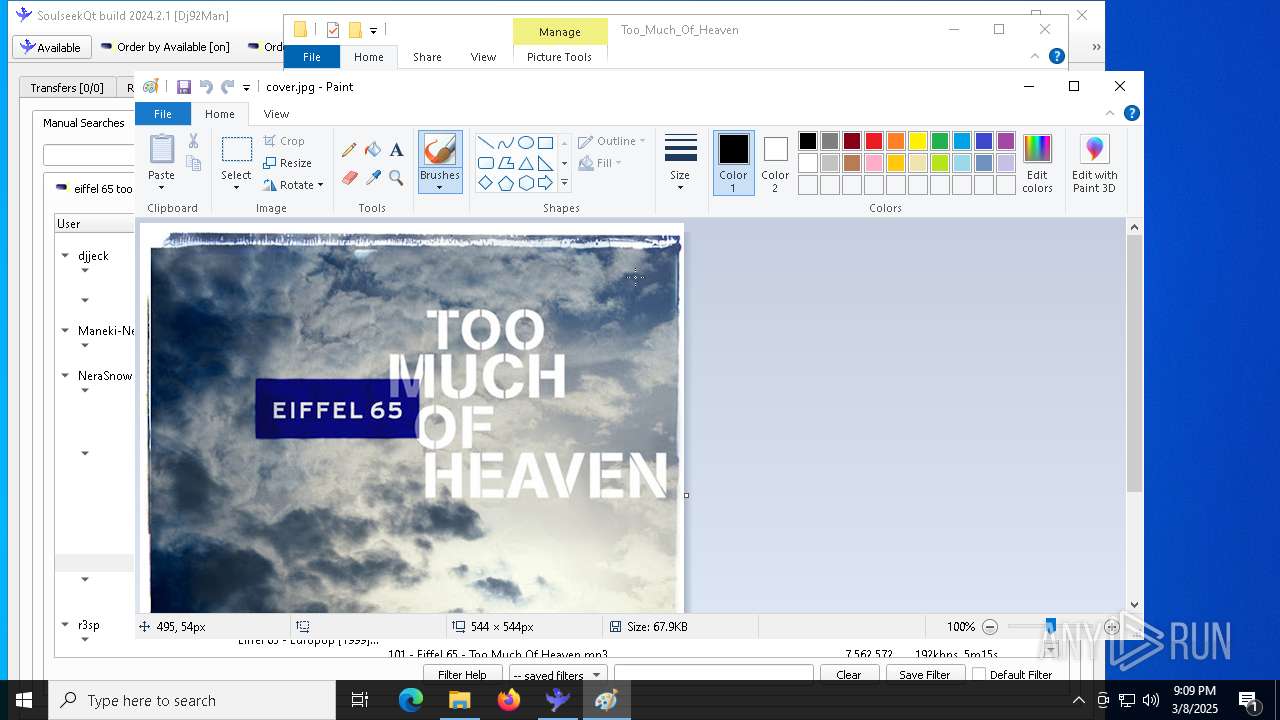Open Soulseek Transfers tab
The height and width of the screenshot is (720, 1280).
coord(67,88)
